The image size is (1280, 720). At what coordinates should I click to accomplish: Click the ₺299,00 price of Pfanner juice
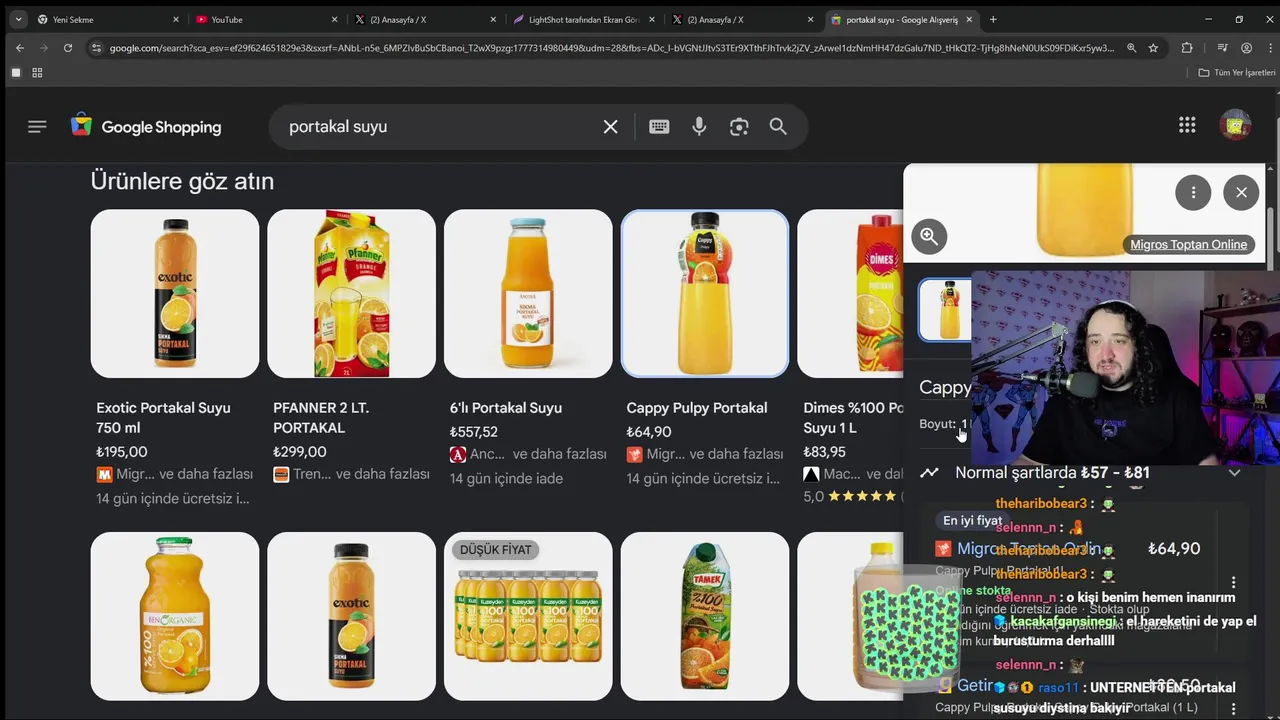[300, 452]
